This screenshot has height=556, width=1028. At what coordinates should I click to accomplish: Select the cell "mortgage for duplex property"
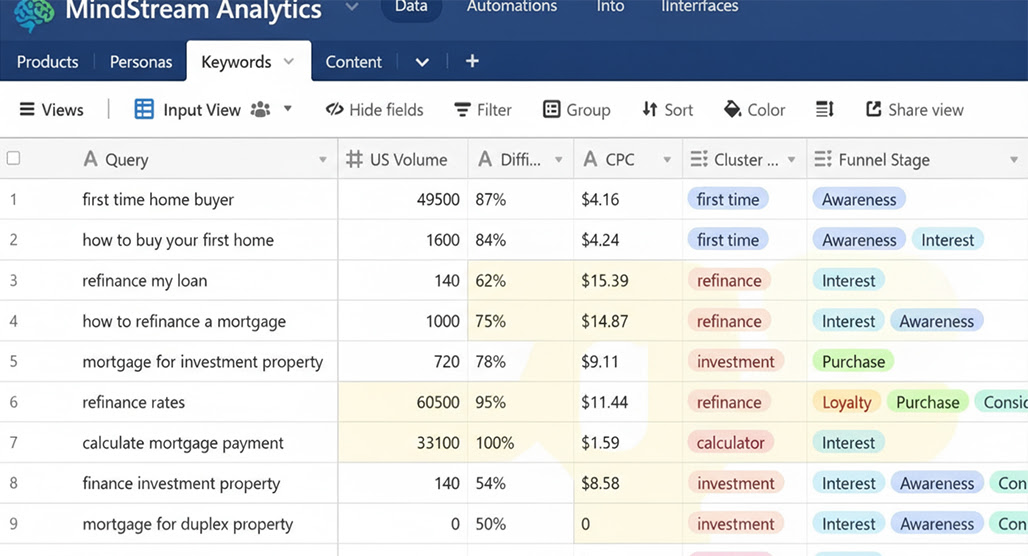(188, 525)
